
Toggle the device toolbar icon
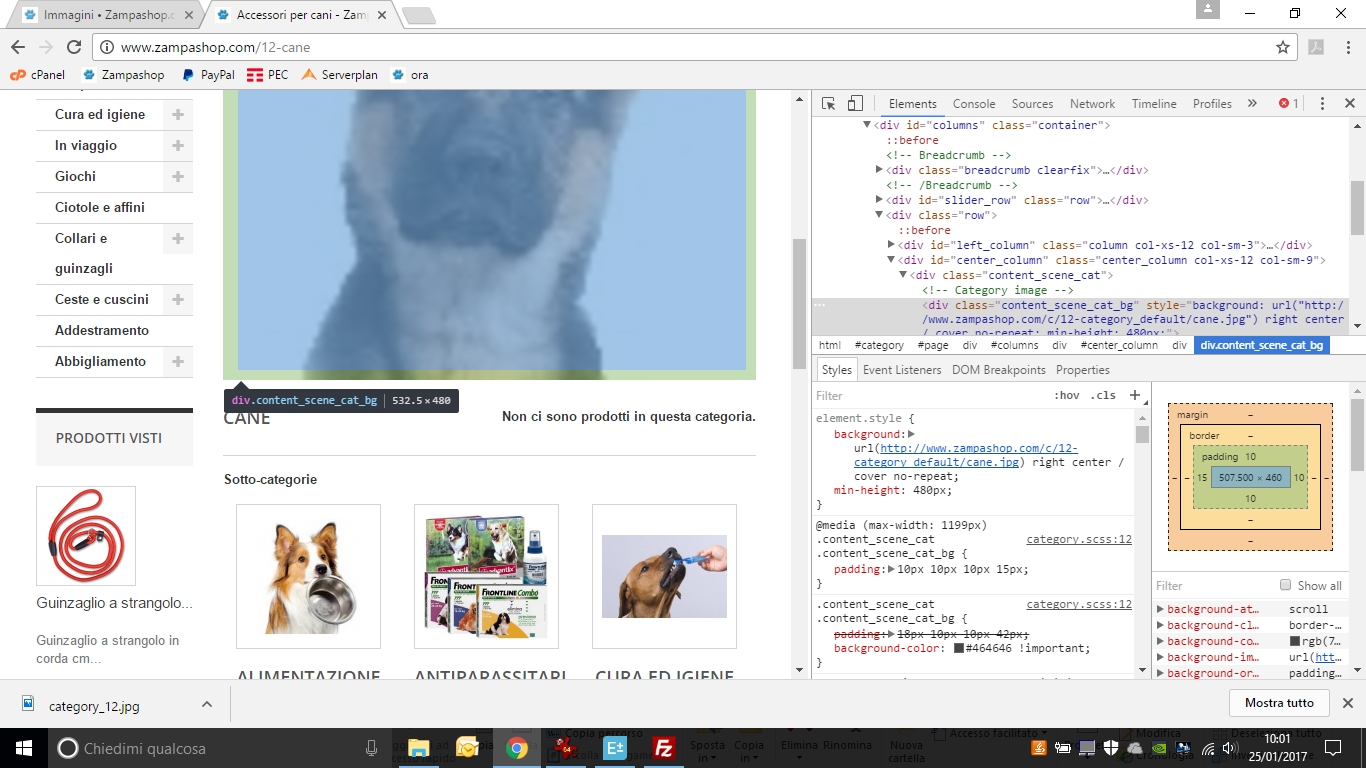tap(855, 104)
